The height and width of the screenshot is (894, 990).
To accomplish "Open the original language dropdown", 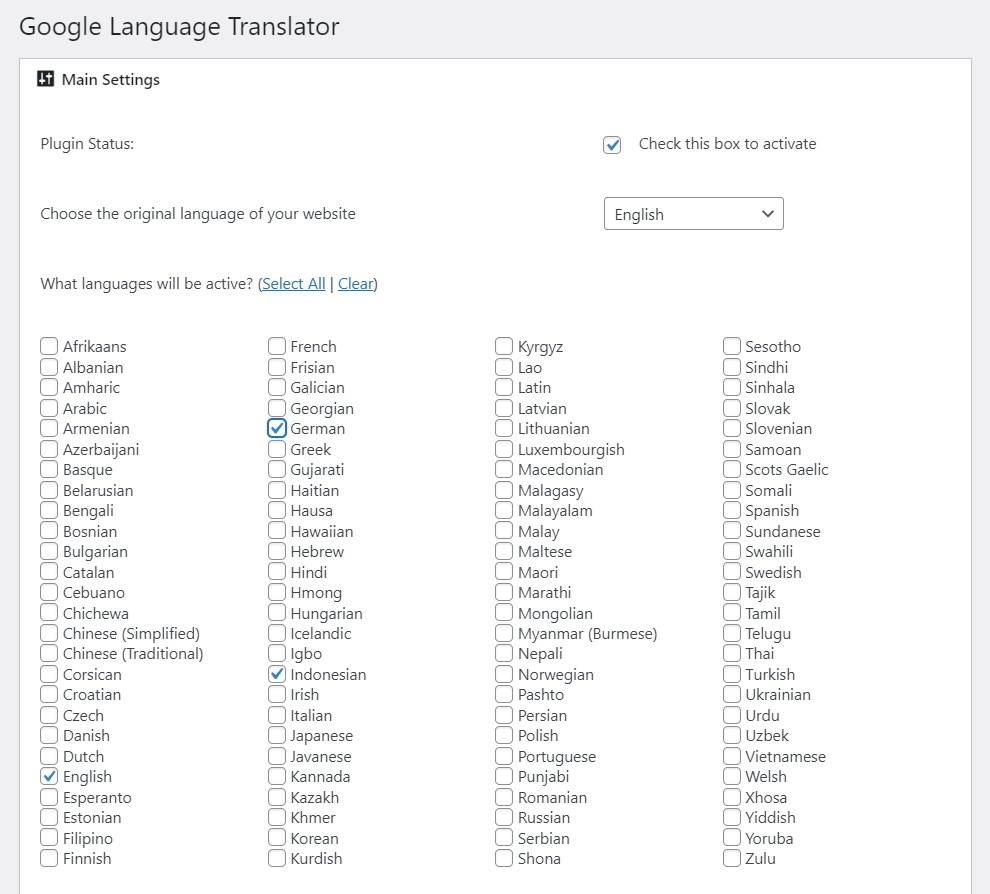I will (693, 214).
